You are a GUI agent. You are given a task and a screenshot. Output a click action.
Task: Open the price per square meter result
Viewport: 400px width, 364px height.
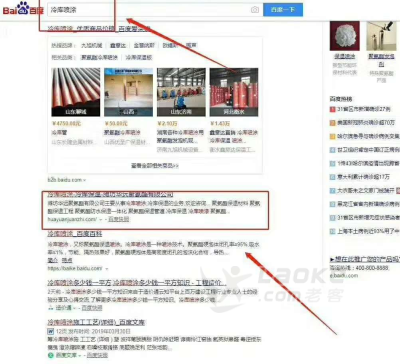pos(137,283)
